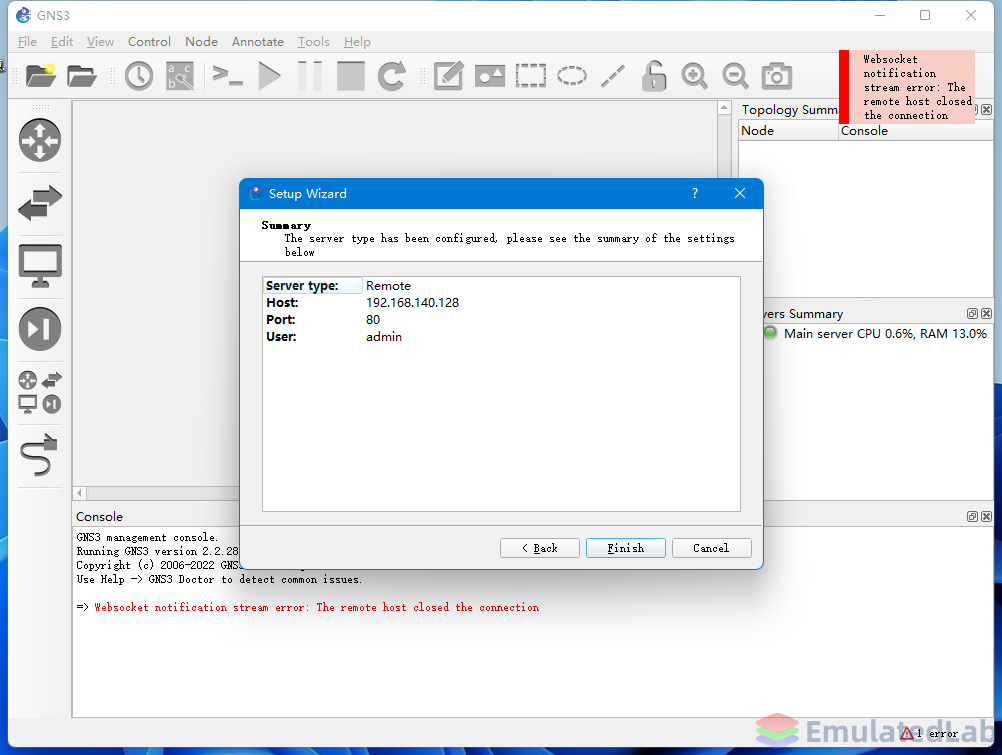Draw a line annotation
The image size is (1002, 755).
click(x=612, y=76)
